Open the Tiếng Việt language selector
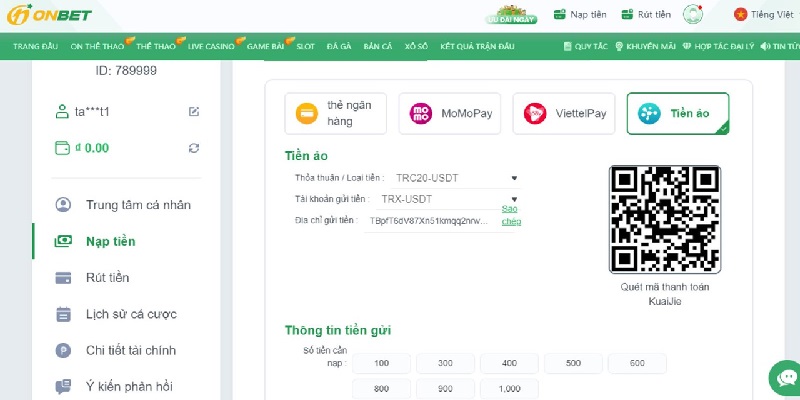Image resolution: width=800 pixels, height=400 pixels. (772, 14)
